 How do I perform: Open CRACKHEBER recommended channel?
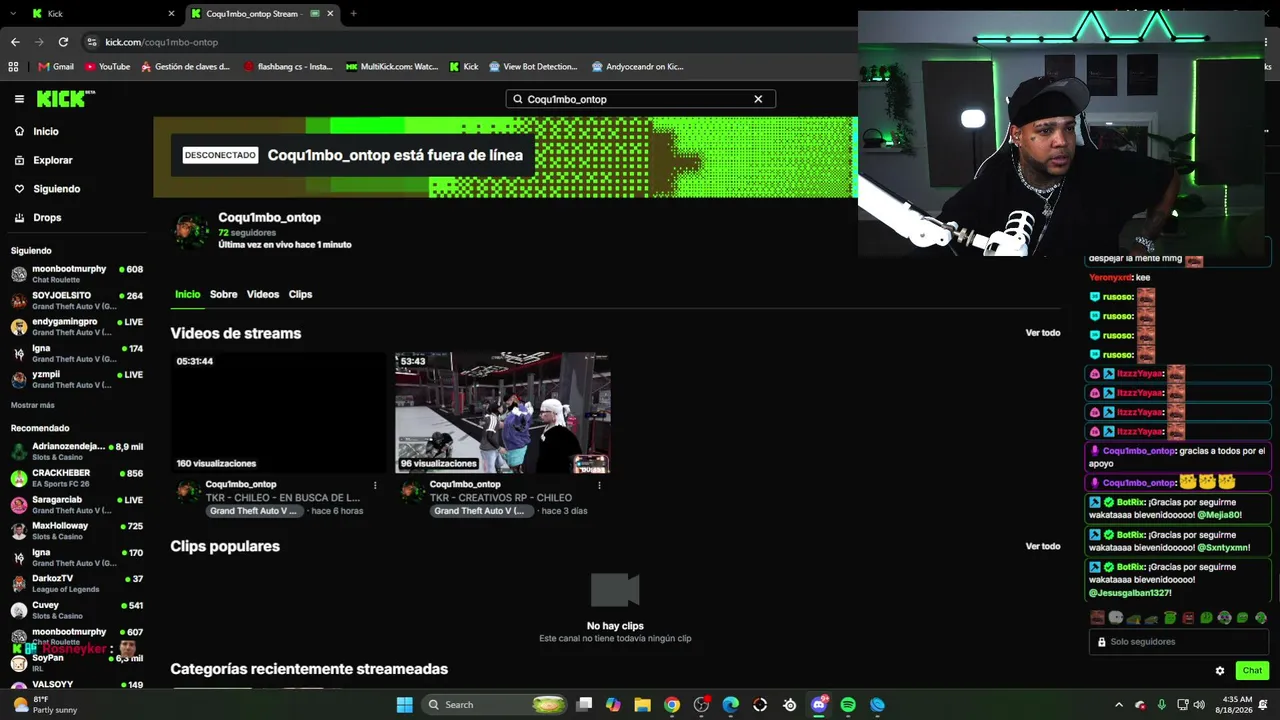76,478
